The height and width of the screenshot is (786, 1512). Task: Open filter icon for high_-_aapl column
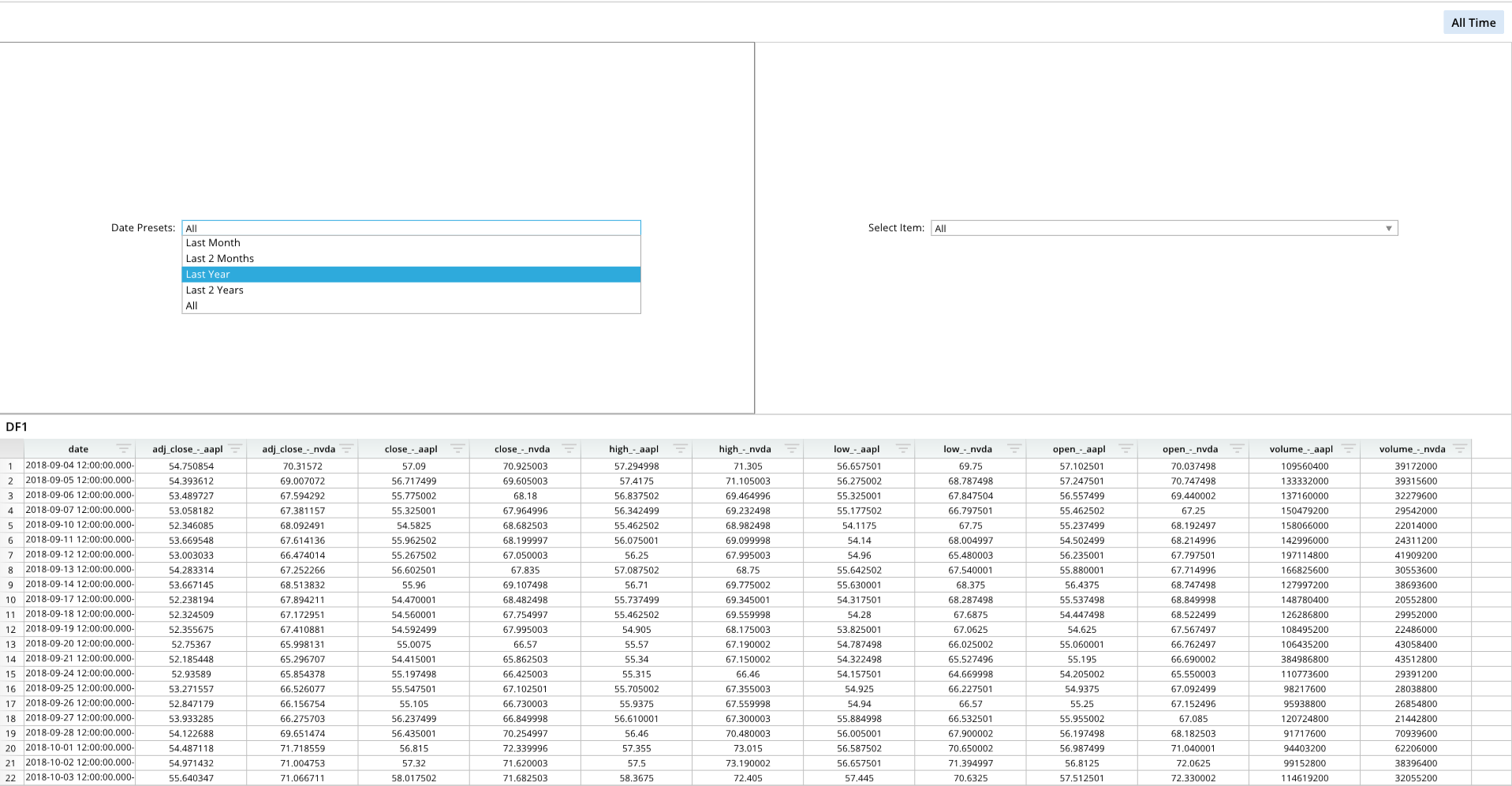pos(680,449)
